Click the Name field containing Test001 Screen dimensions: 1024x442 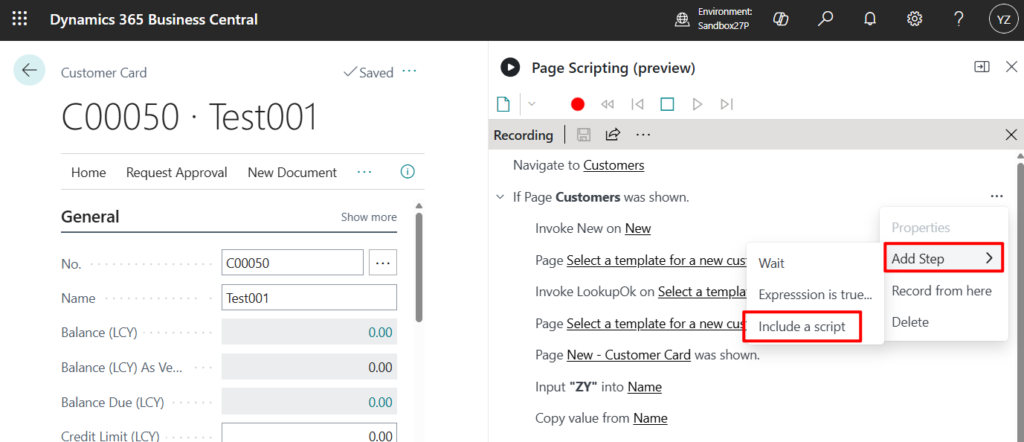pyautogui.click(x=308, y=298)
